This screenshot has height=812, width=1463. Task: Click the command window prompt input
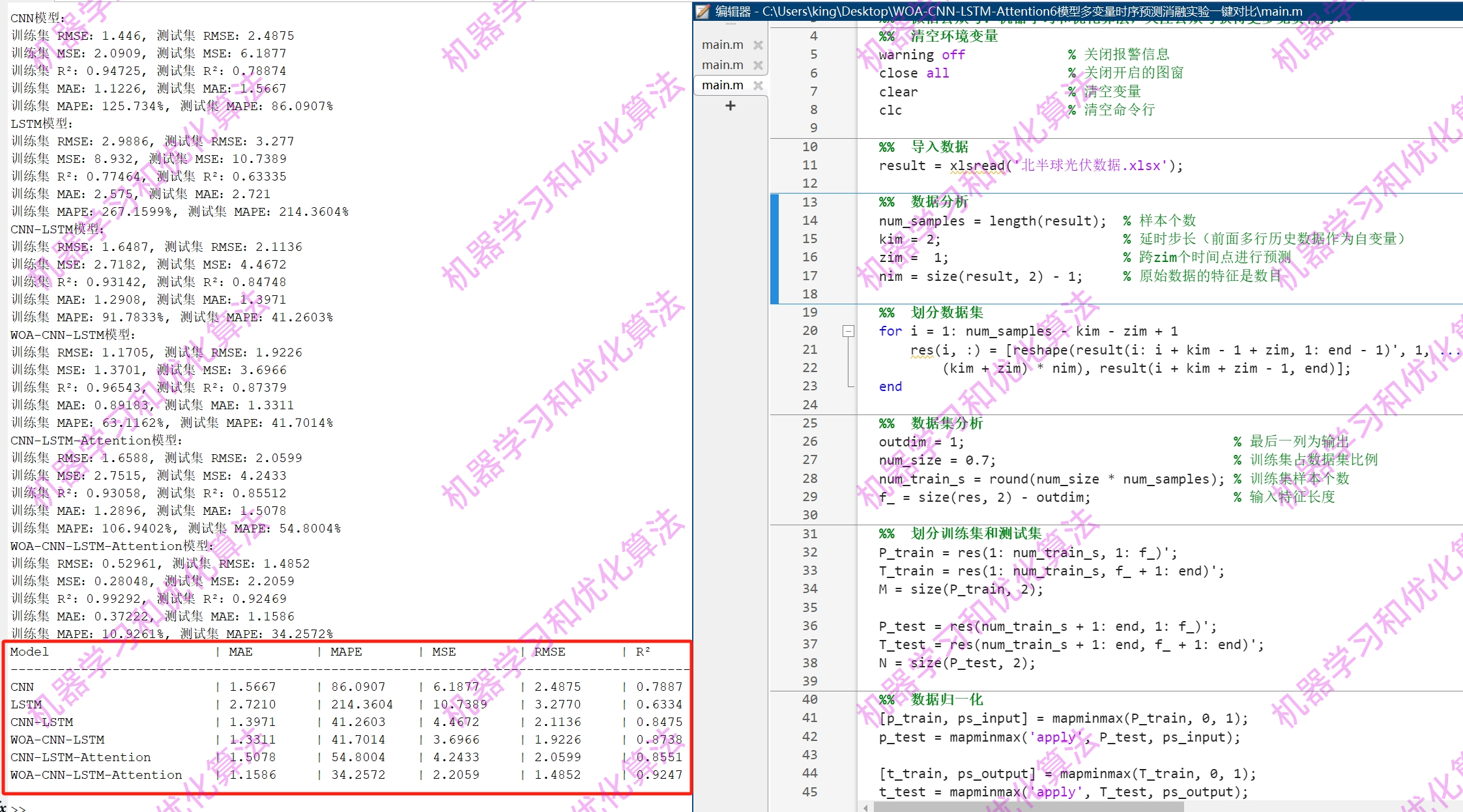click(130, 807)
